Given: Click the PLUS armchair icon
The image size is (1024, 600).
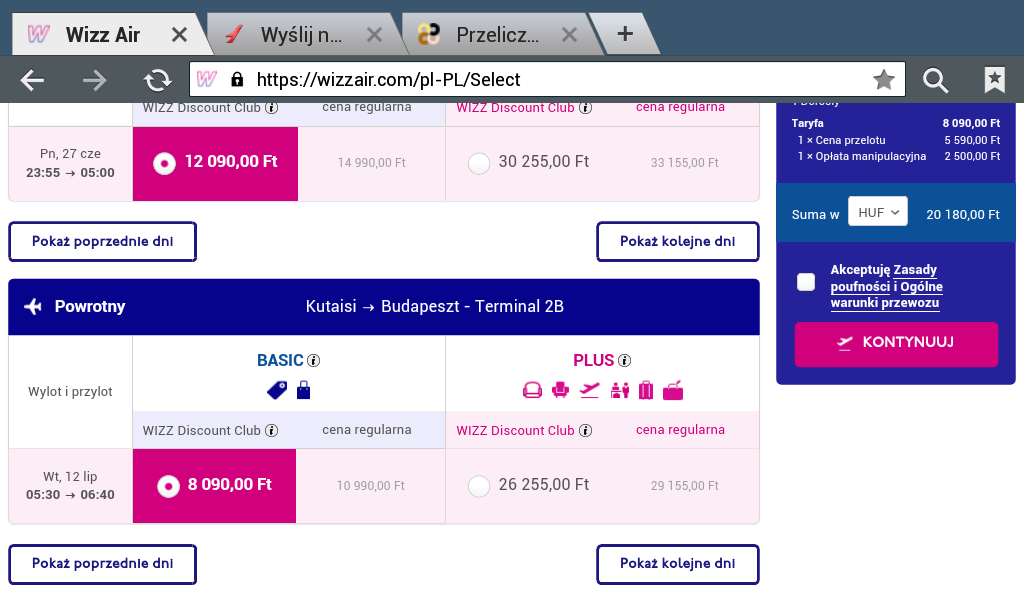Looking at the screenshot, I should [560, 390].
